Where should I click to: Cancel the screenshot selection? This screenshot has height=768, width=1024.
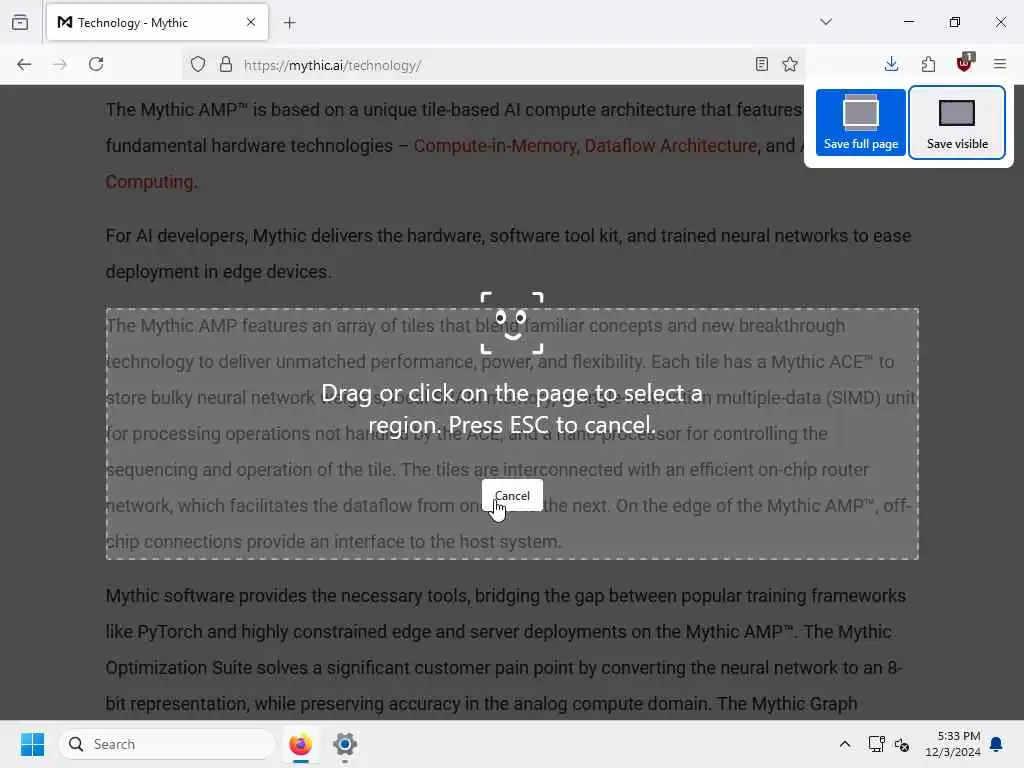[x=512, y=496]
